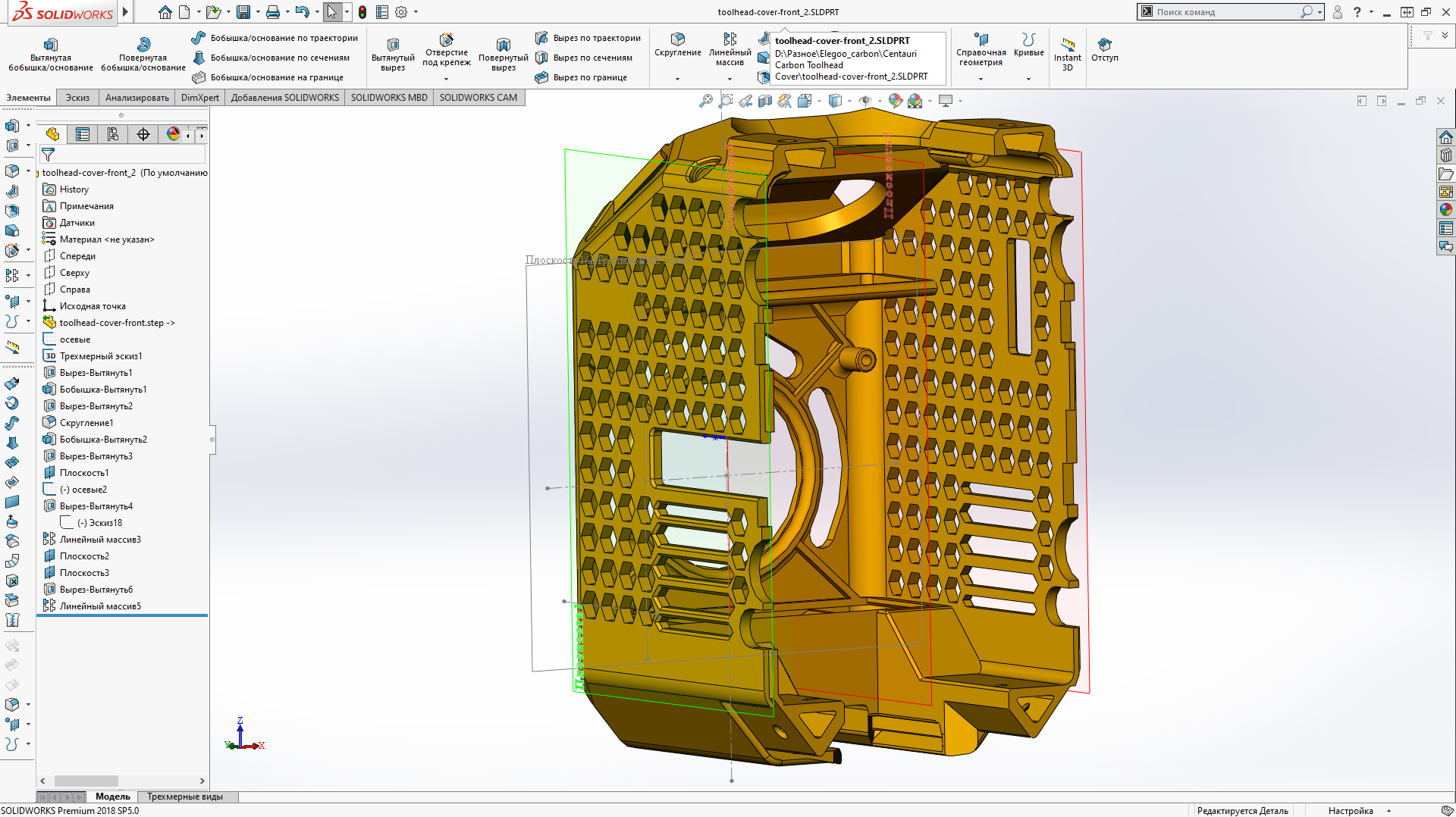
Task: Open Options gear in top toolbar
Action: pos(401,12)
